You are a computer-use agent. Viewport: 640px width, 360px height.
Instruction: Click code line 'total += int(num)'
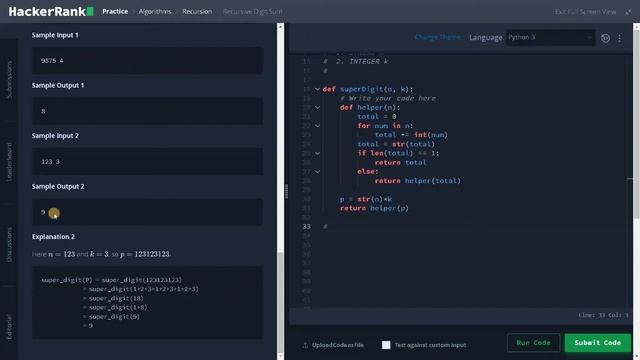411,135
